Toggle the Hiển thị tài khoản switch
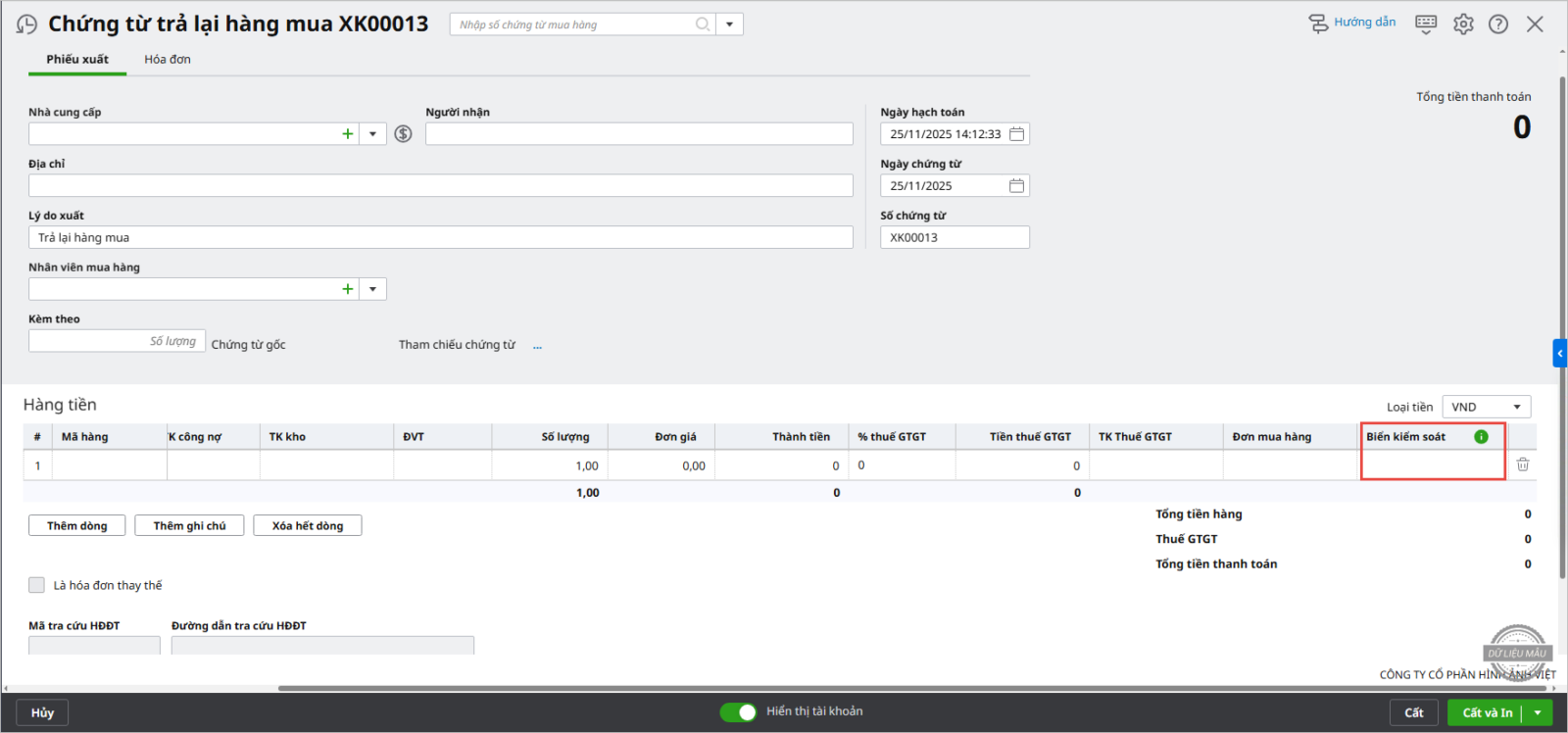This screenshot has width=1568, height=733. point(738,712)
